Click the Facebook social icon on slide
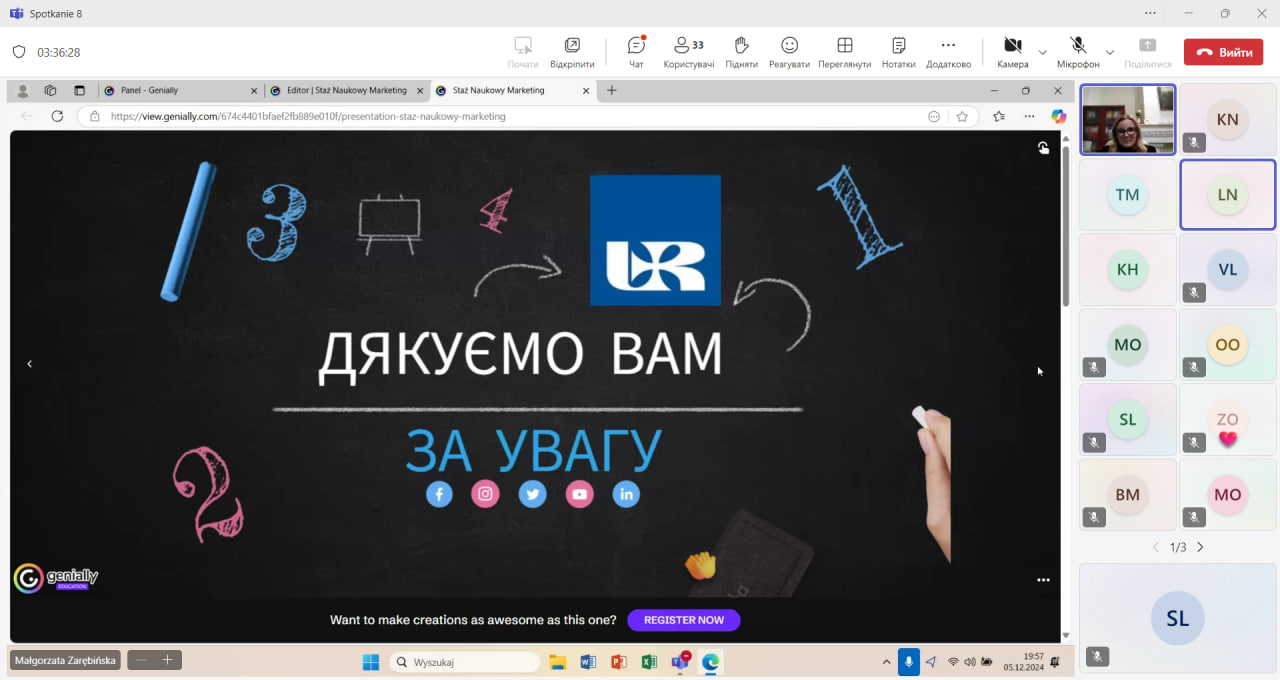 tap(439, 494)
